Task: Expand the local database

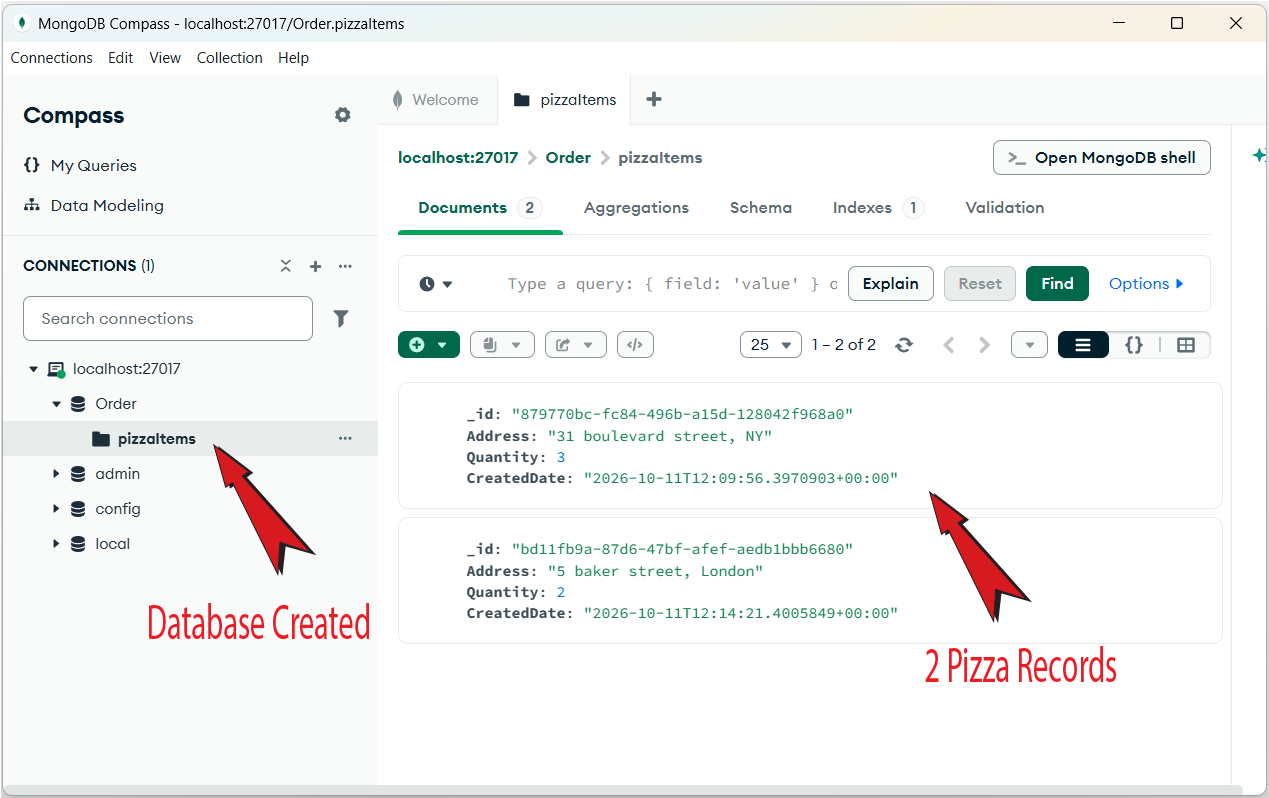Action: tap(56, 544)
